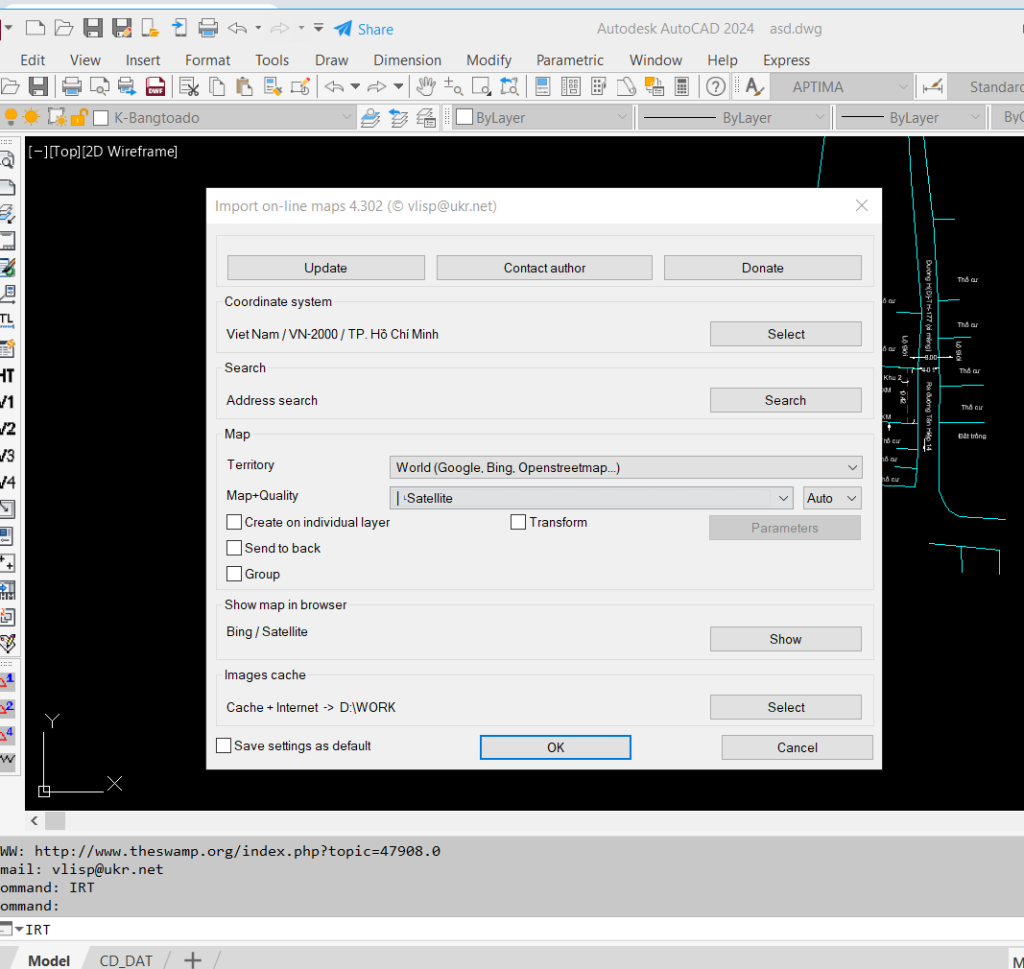Screen dimensions: 1024x969
Task: Open the Dimension menu
Action: 407,60
